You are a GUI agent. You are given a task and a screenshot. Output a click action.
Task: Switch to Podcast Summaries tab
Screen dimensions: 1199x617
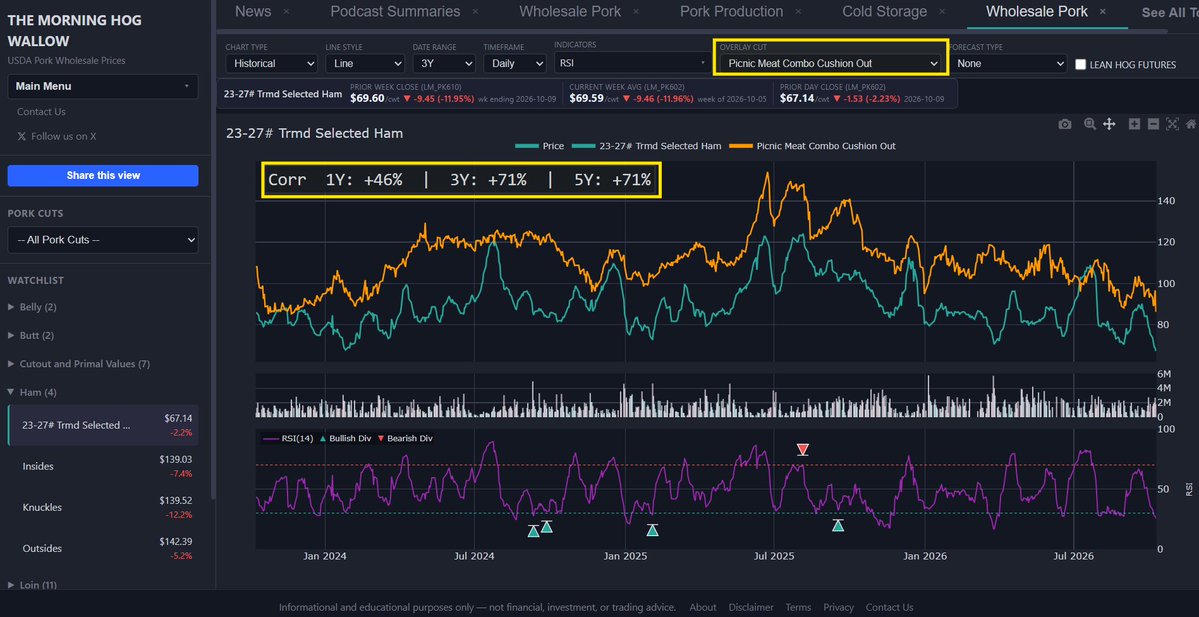395,11
